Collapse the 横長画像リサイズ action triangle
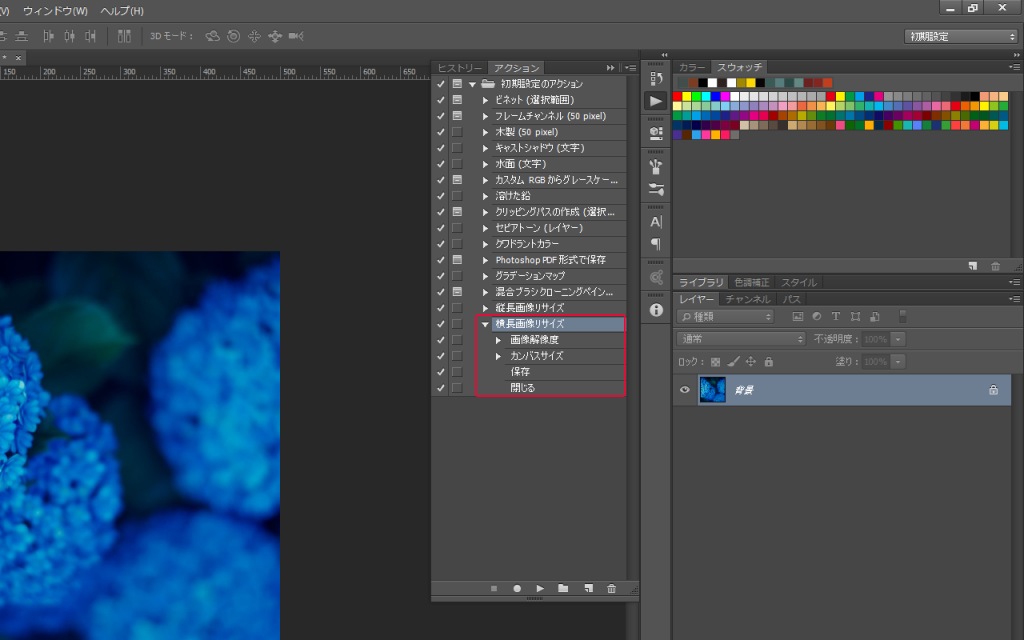Image resolution: width=1024 pixels, height=640 pixels. click(x=485, y=324)
